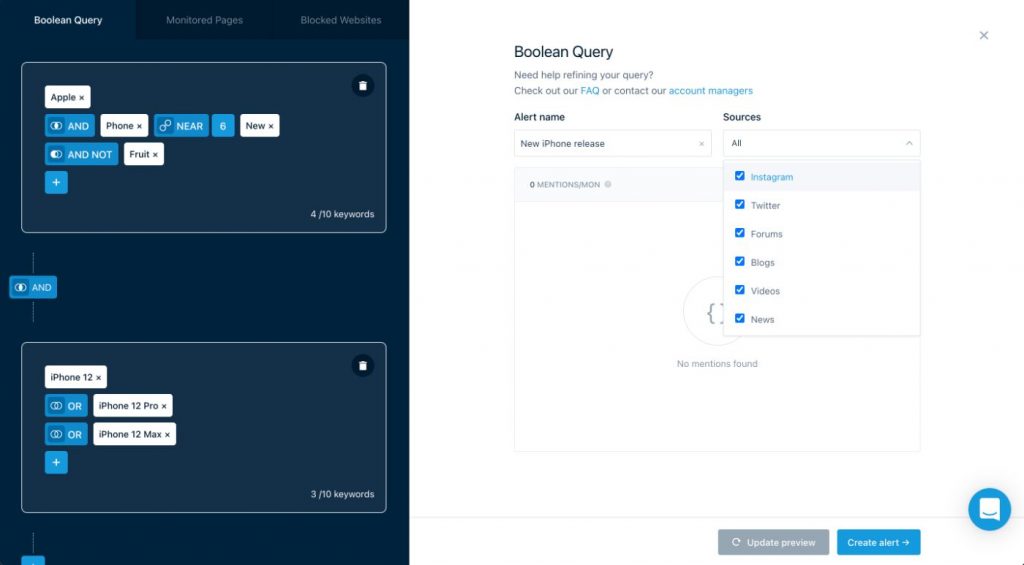Delete the first keyword group with trash icon
This screenshot has width=1024, height=565.
click(362, 86)
